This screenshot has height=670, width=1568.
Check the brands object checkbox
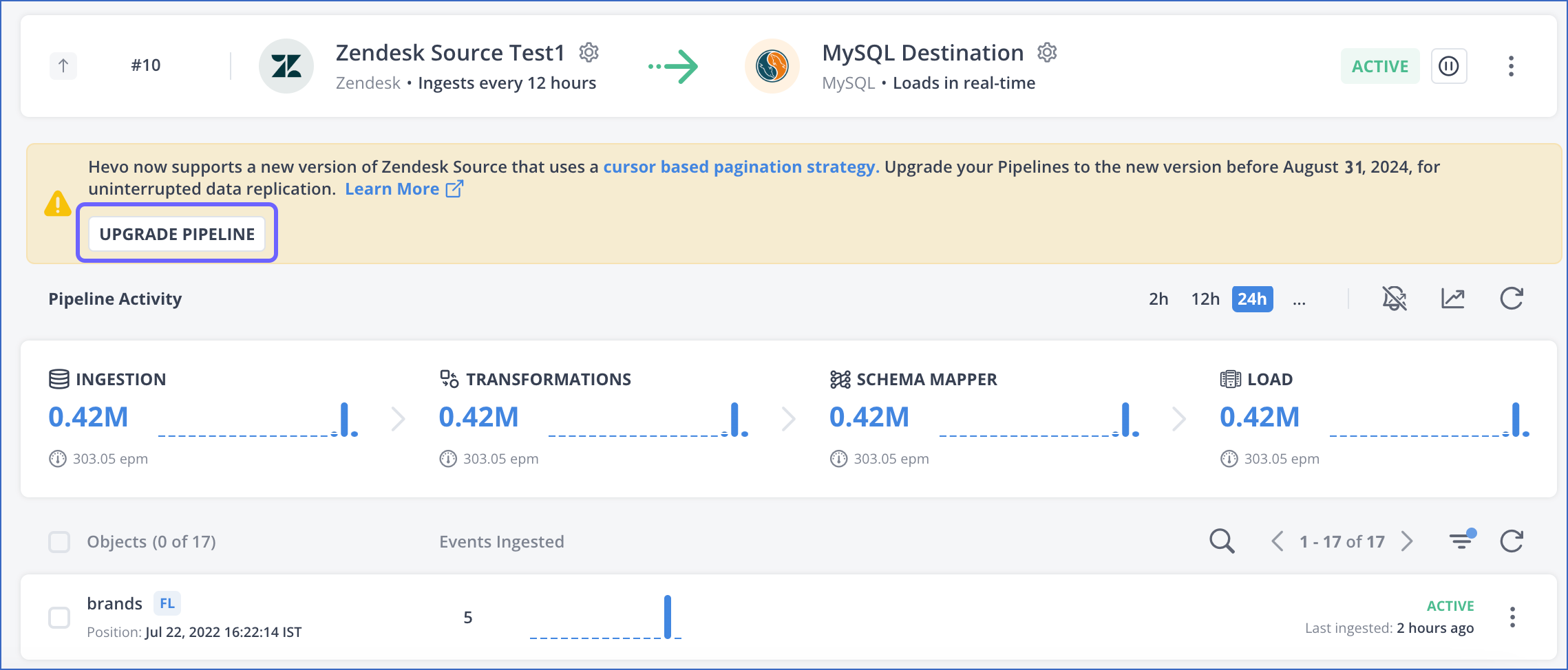coord(59,618)
